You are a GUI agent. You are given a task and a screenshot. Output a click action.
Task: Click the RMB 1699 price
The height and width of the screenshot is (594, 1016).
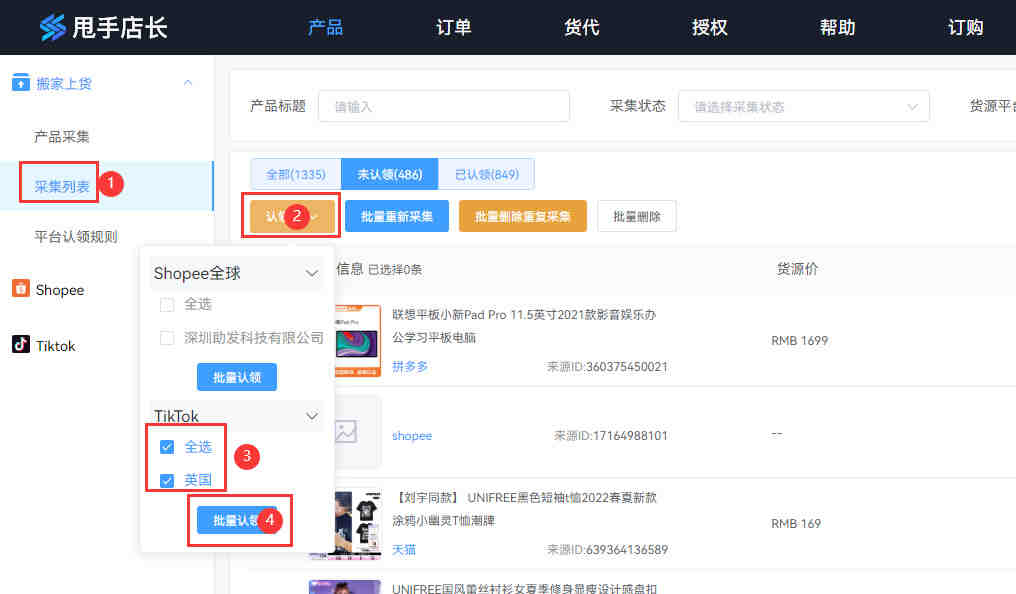pos(800,341)
